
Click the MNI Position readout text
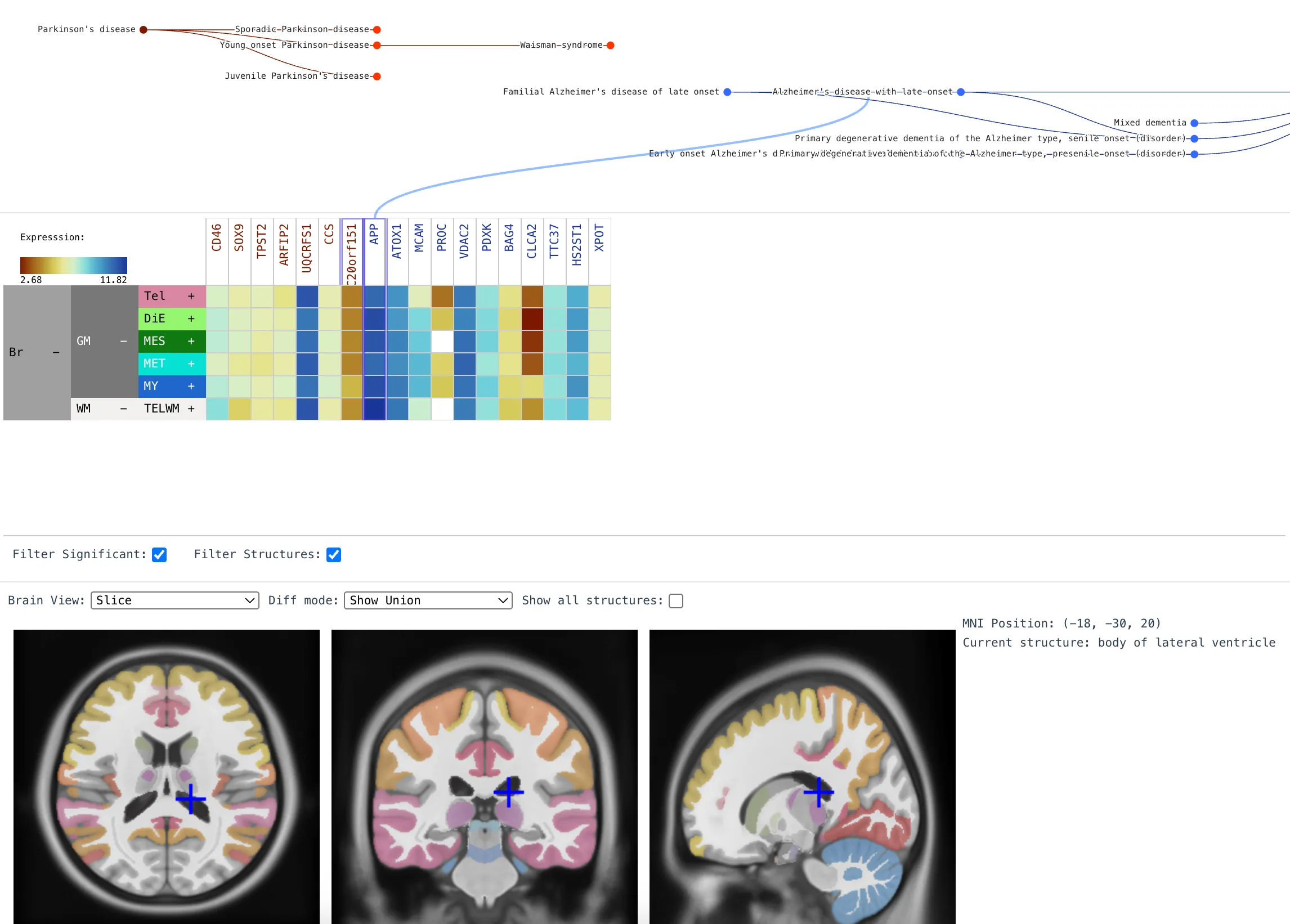1061,623
